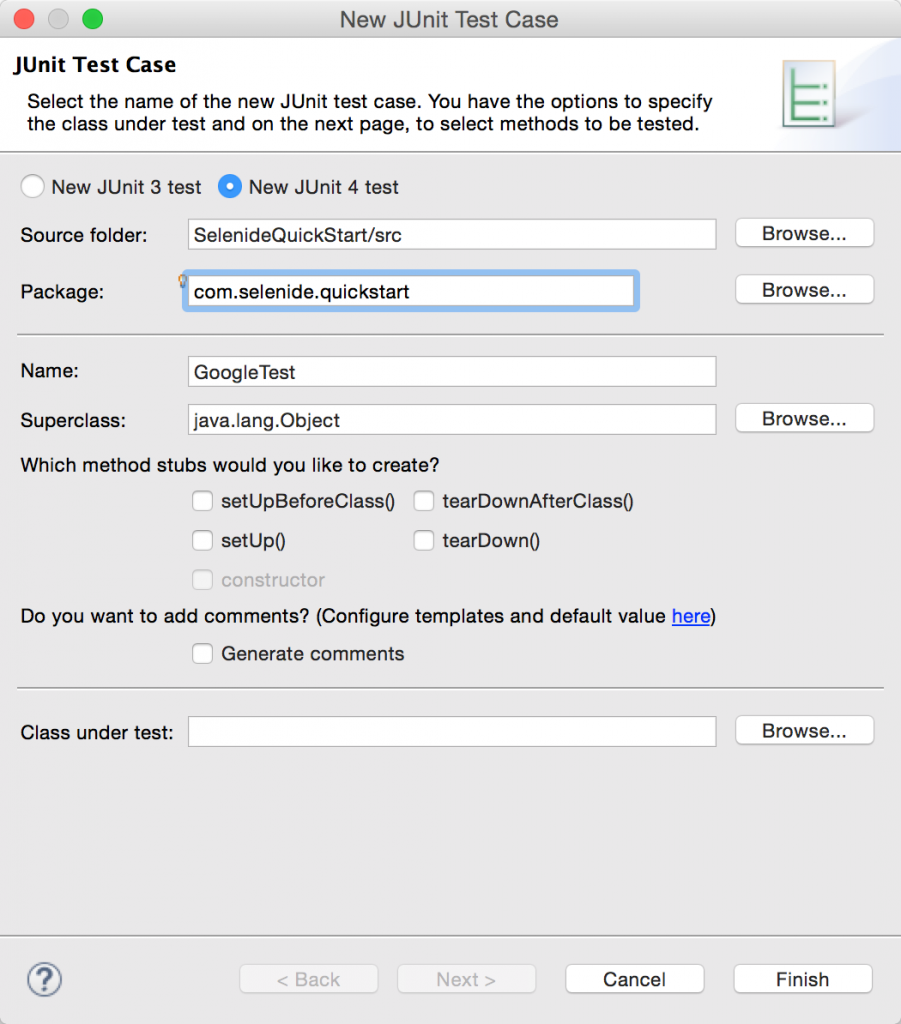Check the tearDownAfterClass() stub option

point(424,501)
